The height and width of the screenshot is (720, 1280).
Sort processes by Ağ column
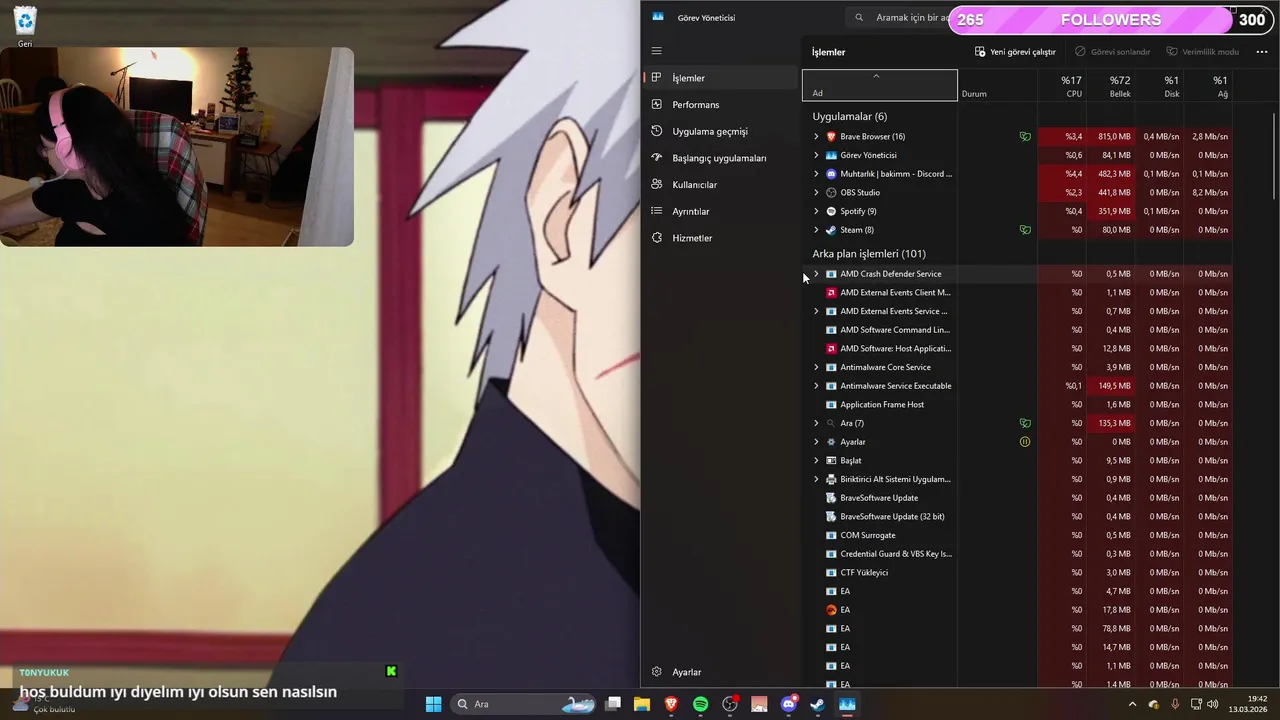1208,85
